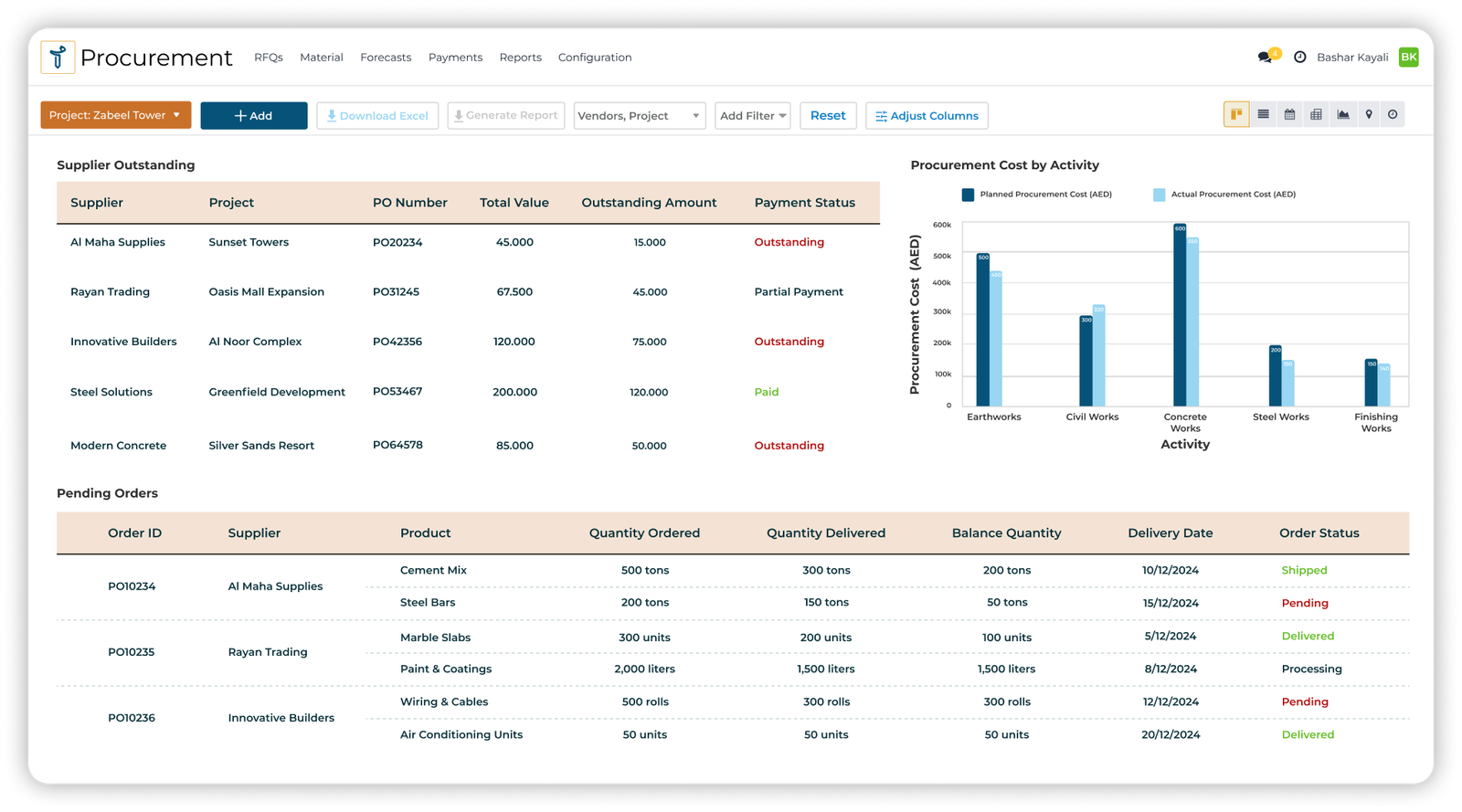Click the BK user avatar

(x=1408, y=57)
